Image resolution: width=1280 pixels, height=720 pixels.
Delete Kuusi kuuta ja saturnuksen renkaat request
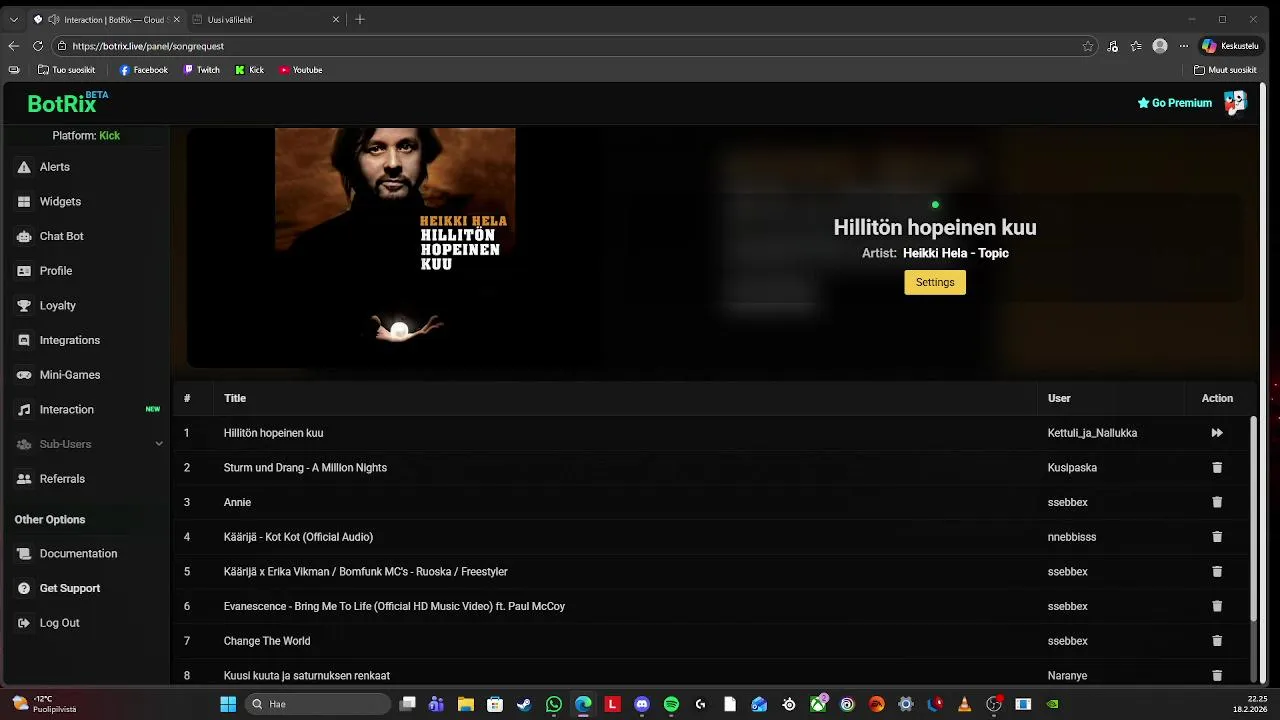click(1217, 676)
